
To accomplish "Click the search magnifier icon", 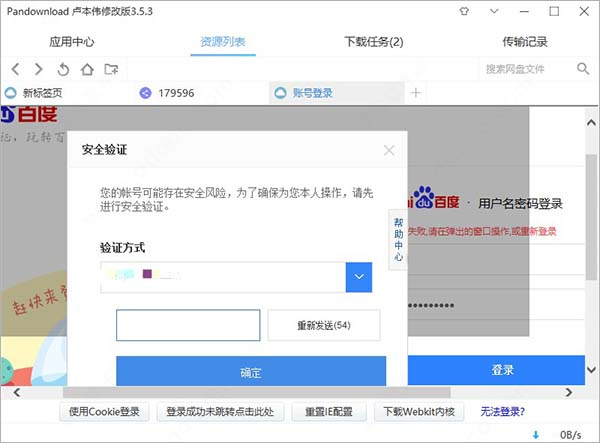I will (x=583, y=69).
